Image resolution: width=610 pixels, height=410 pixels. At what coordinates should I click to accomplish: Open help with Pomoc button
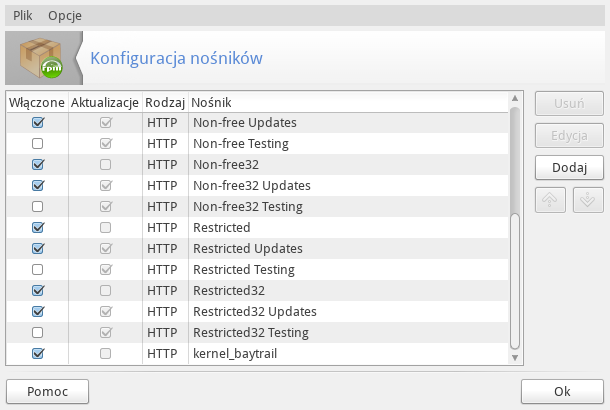click(47, 391)
